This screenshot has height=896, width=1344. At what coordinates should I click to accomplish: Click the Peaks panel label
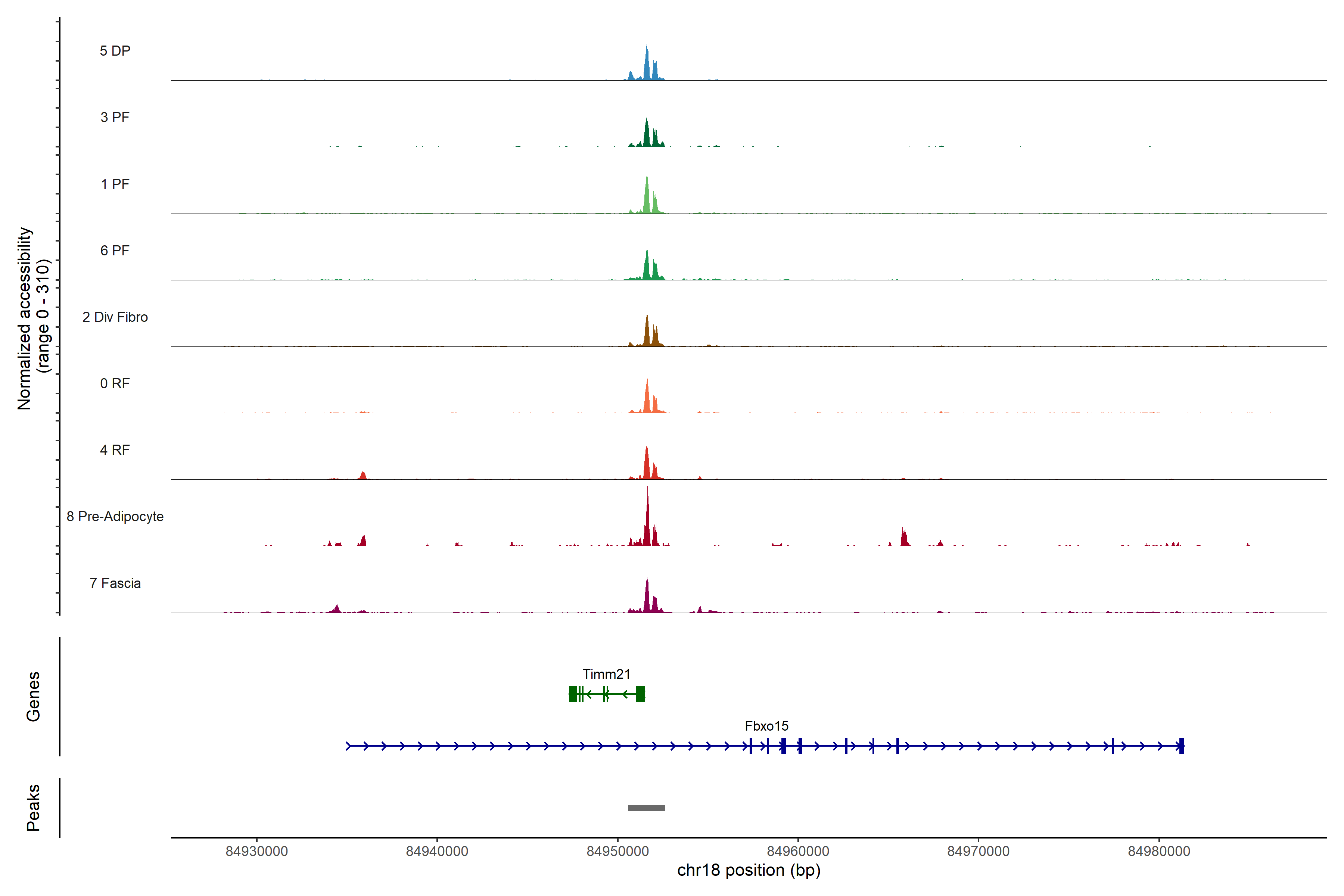coord(33,807)
